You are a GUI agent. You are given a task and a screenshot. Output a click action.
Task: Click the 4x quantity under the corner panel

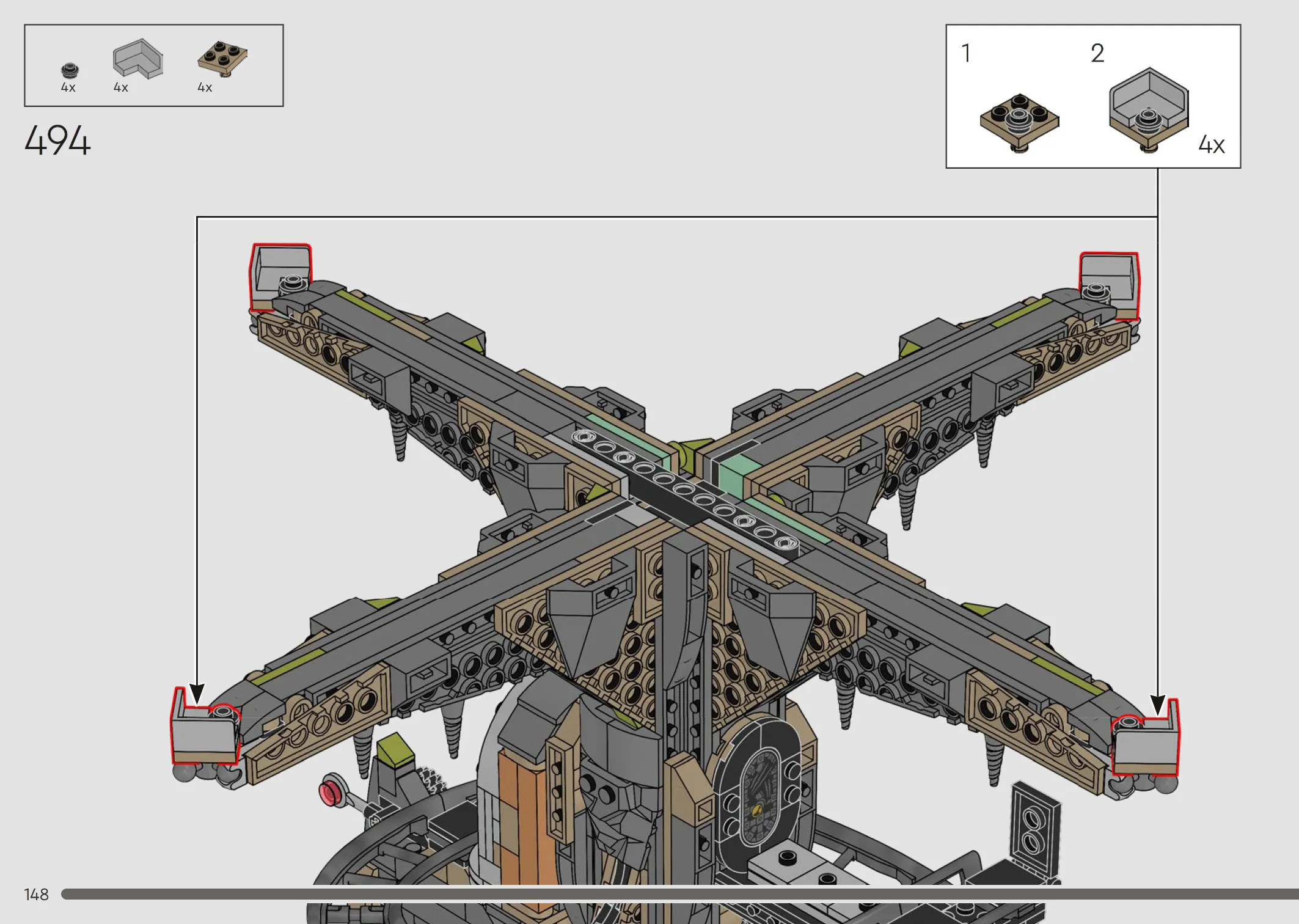tap(120, 88)
